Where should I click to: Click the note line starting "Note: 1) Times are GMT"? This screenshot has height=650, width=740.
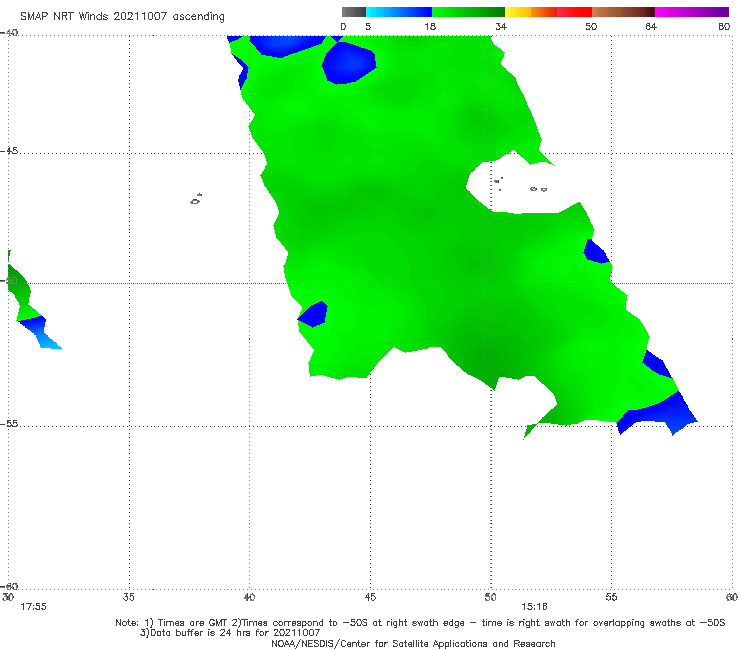[420, 623]
